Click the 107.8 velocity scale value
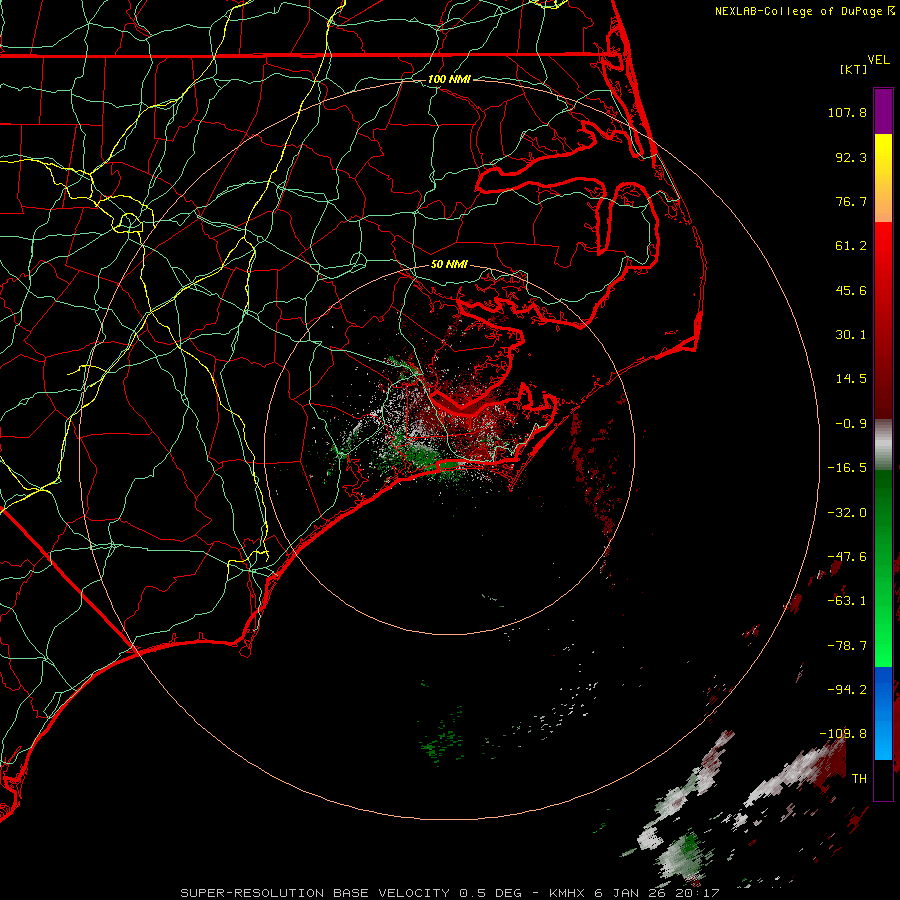The width and height of the screenshot is (900, 900). pyautogui.click(x=847, y=112)
